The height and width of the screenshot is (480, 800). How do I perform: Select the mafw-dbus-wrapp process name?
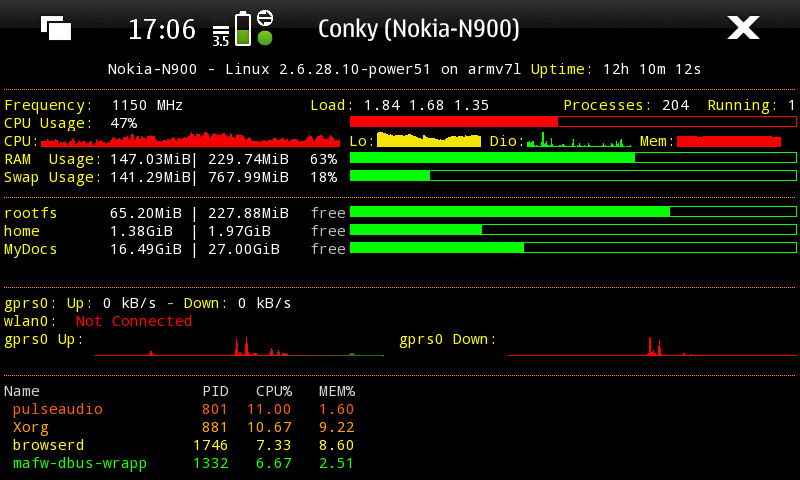tap(80, 464)
